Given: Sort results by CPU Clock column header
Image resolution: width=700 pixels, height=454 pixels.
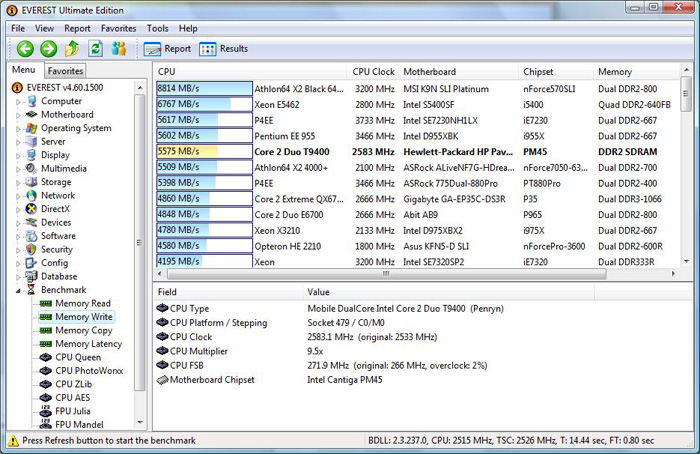Looking at the screenshot, I should click(373, 72).
